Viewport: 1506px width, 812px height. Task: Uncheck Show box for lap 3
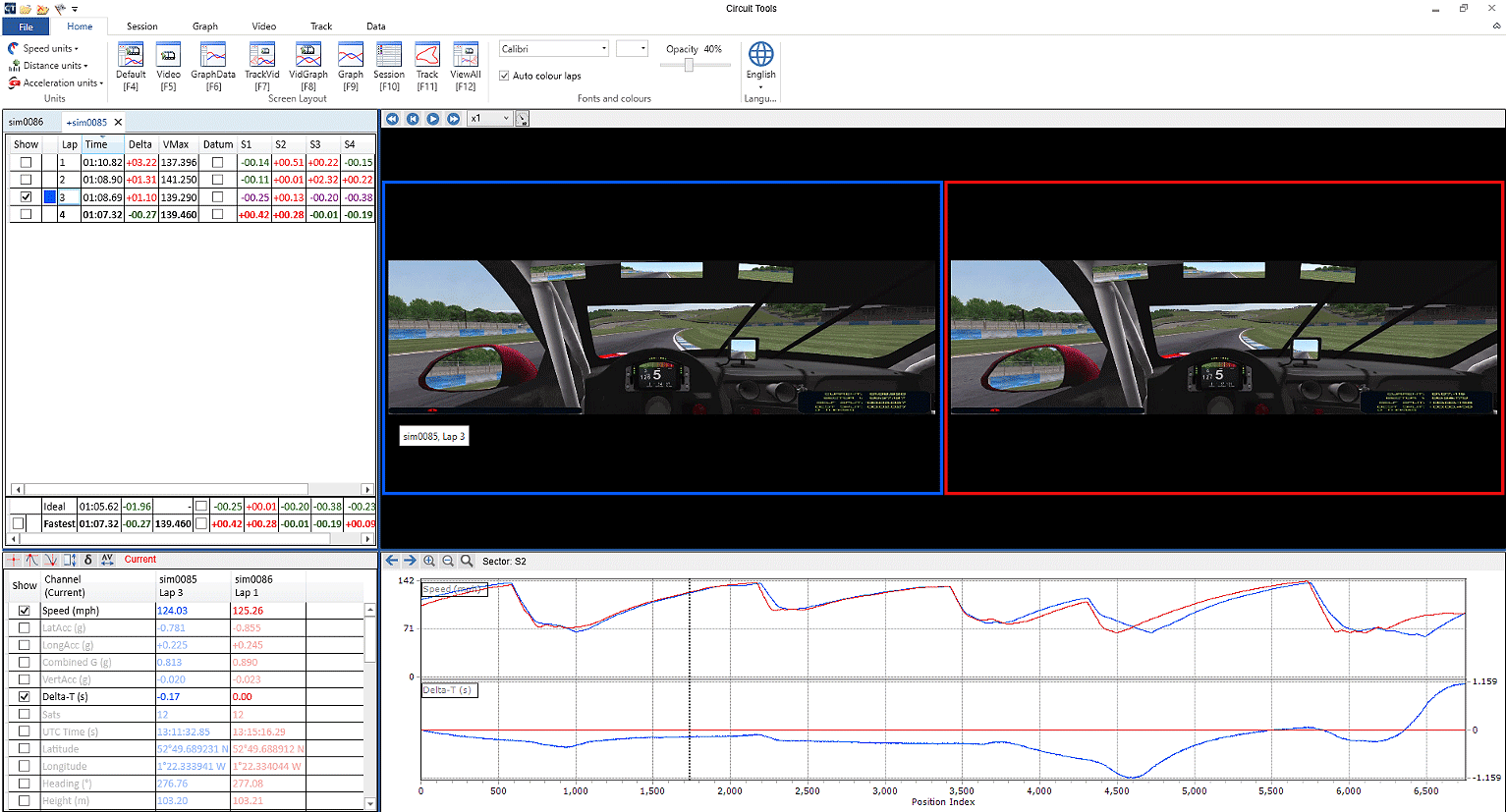(26, 197)
